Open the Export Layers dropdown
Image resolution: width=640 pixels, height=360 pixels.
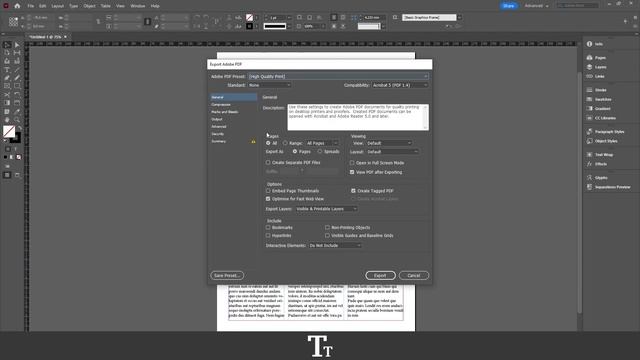coord(326,209)
